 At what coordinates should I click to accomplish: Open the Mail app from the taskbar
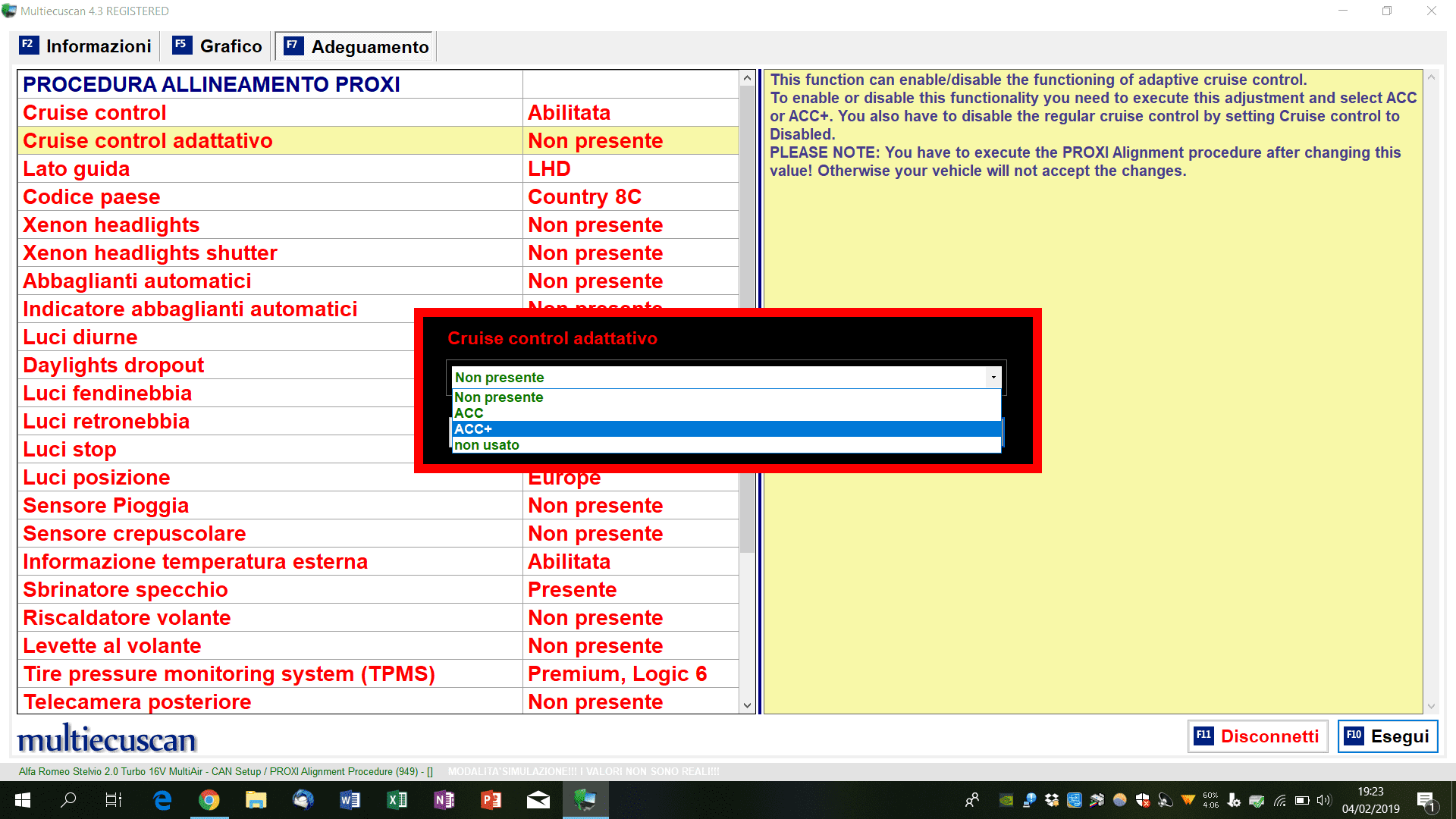(x=538, y=800)
